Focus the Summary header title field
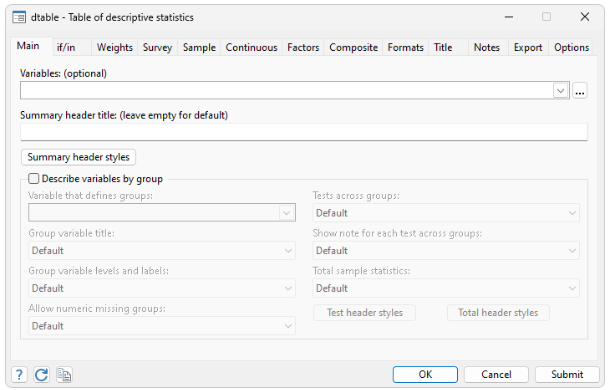Image resolution: width=612 pixels, height=390 pixels. [x=304, y=132]
